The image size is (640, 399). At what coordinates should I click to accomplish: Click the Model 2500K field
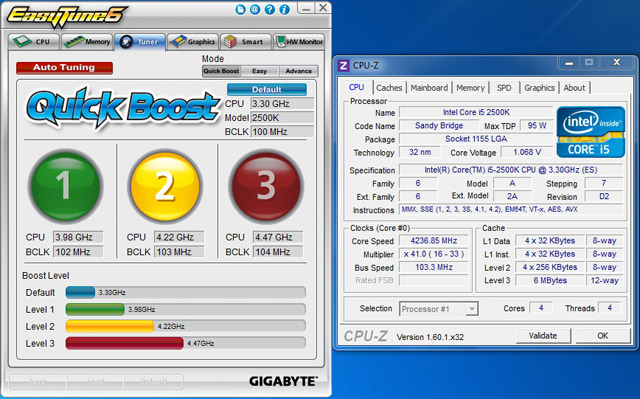coord(282,117)
